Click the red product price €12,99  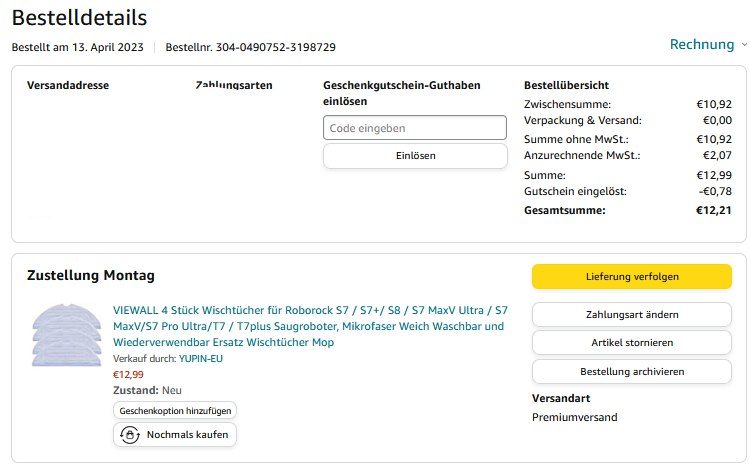point(128,374)
